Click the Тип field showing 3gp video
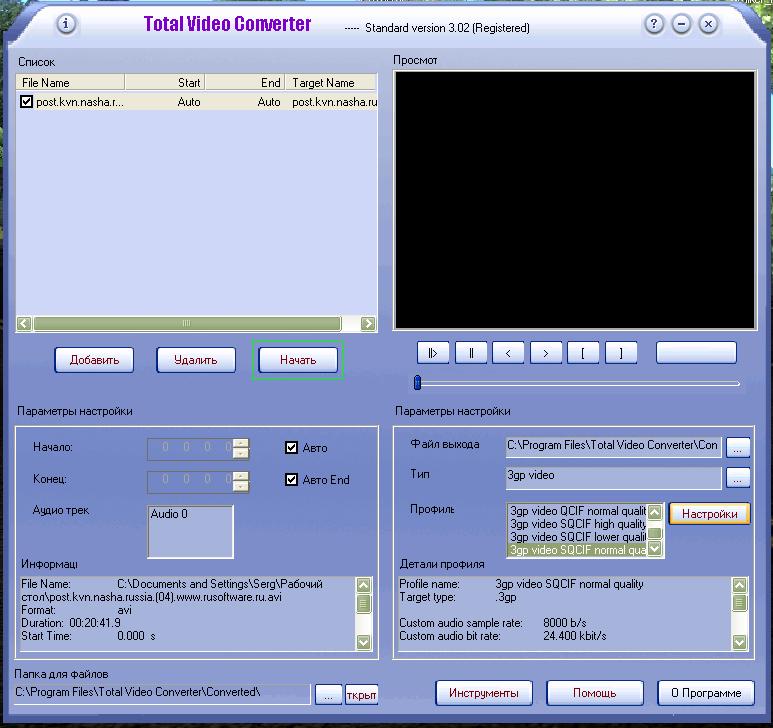 click(x=614, y=478)
